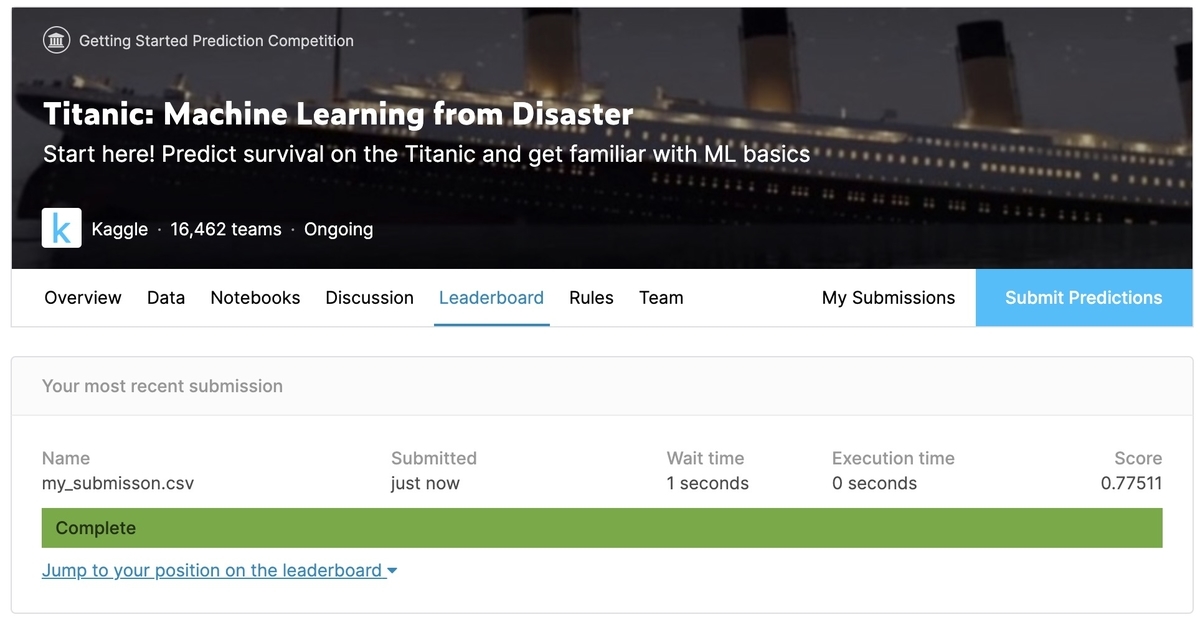Click the 'Name' column header
Viewport: 1200px width, 630px height.
[66, 458]
